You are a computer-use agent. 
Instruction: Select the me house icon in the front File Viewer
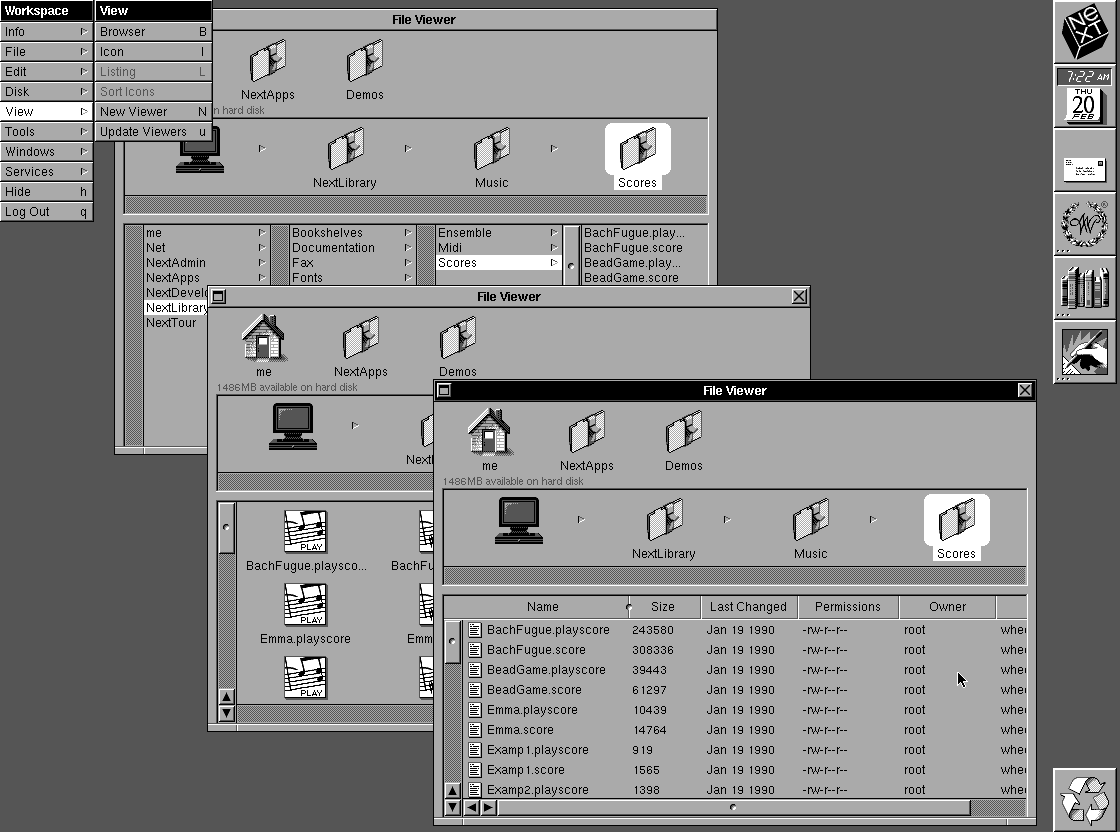[x=489, y=440]
